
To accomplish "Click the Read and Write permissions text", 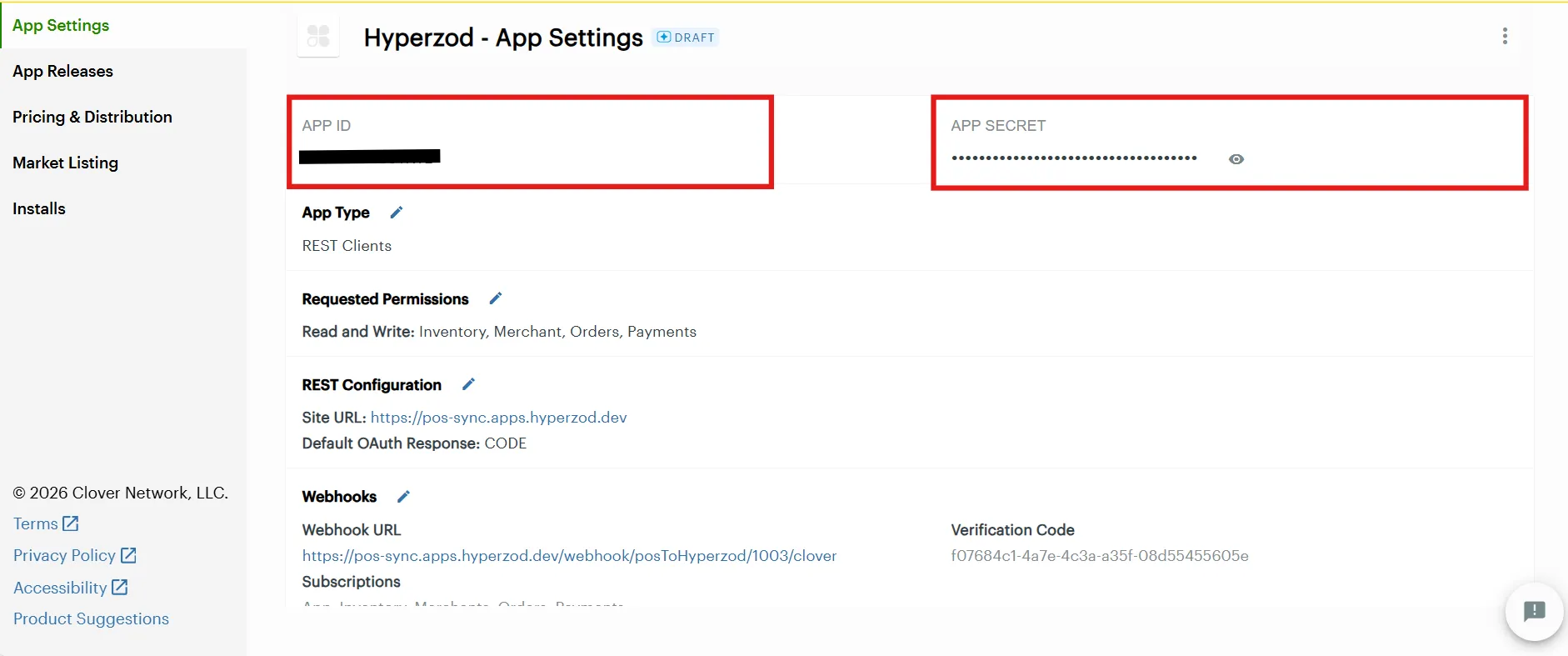I will (499, 332).
